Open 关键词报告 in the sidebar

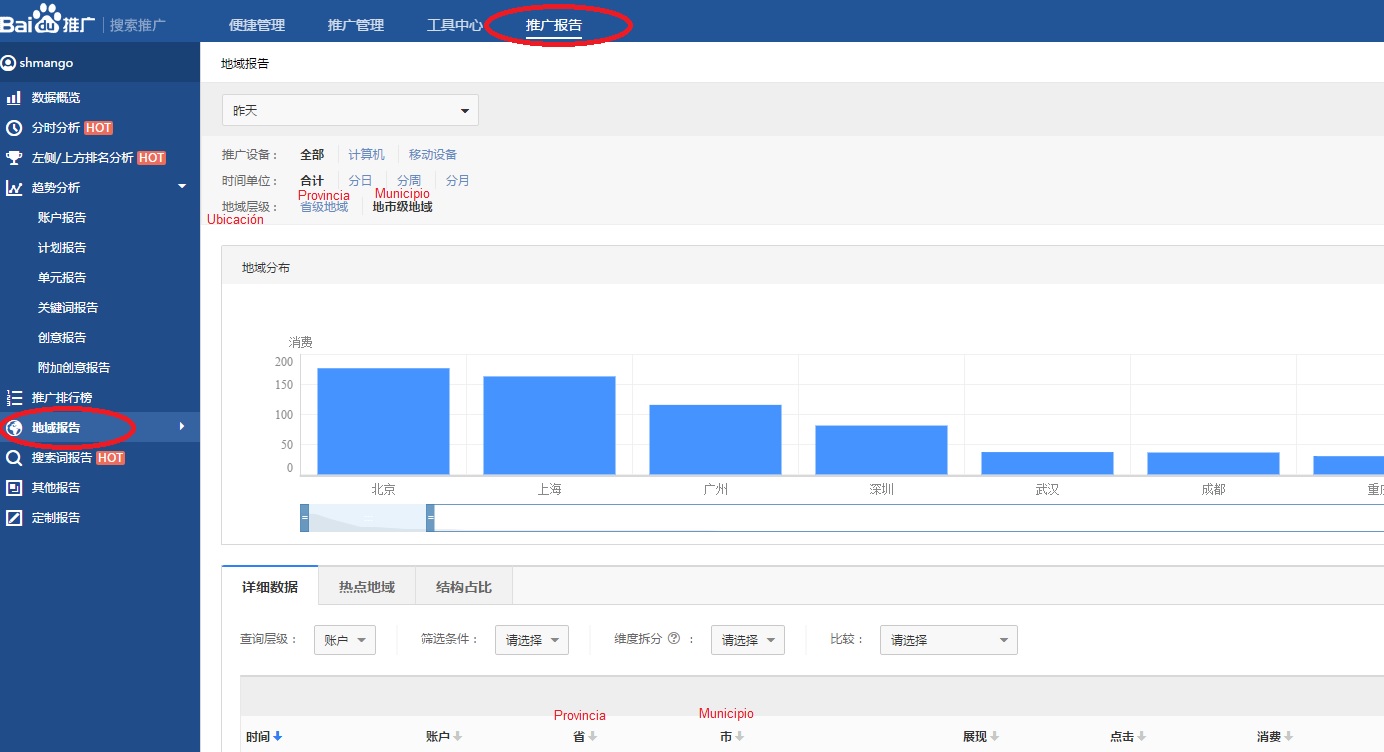point(68,308)
